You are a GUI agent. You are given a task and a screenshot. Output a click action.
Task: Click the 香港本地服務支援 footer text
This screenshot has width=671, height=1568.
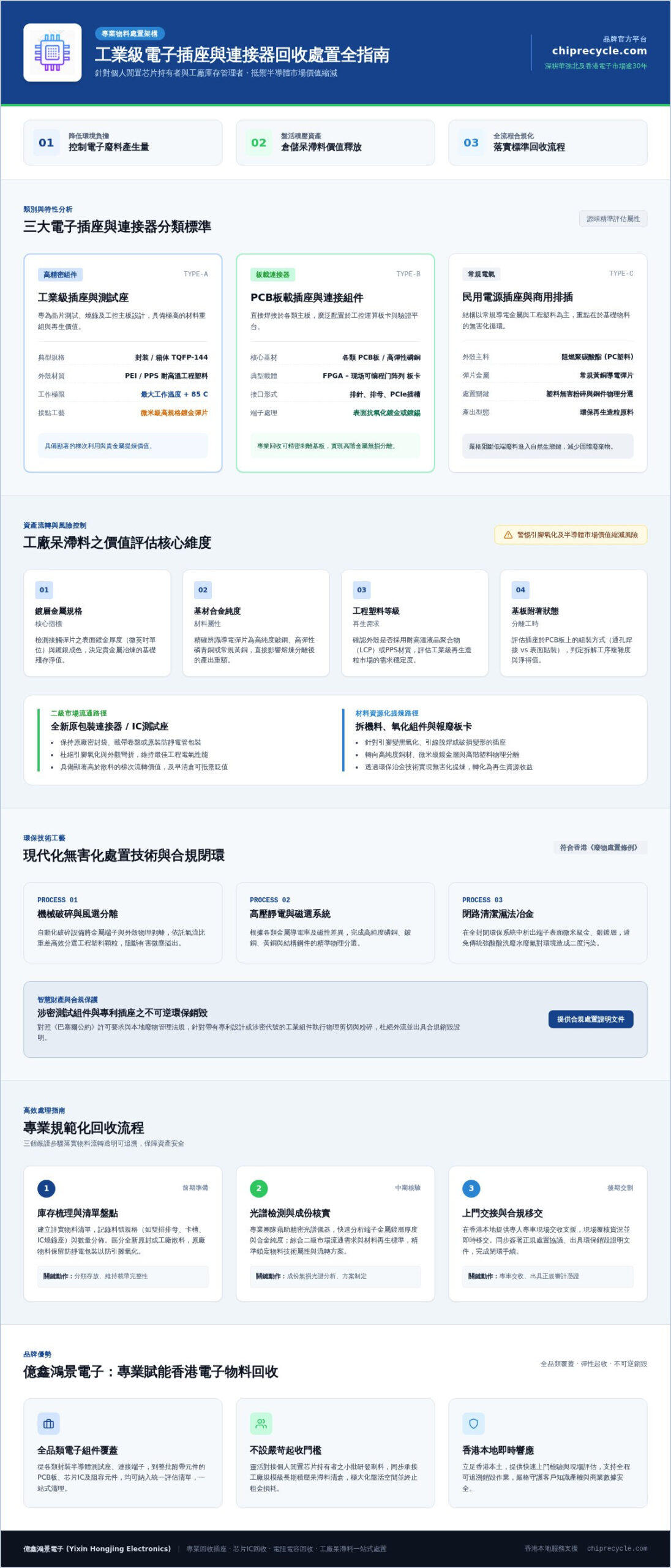point(551,1548)
